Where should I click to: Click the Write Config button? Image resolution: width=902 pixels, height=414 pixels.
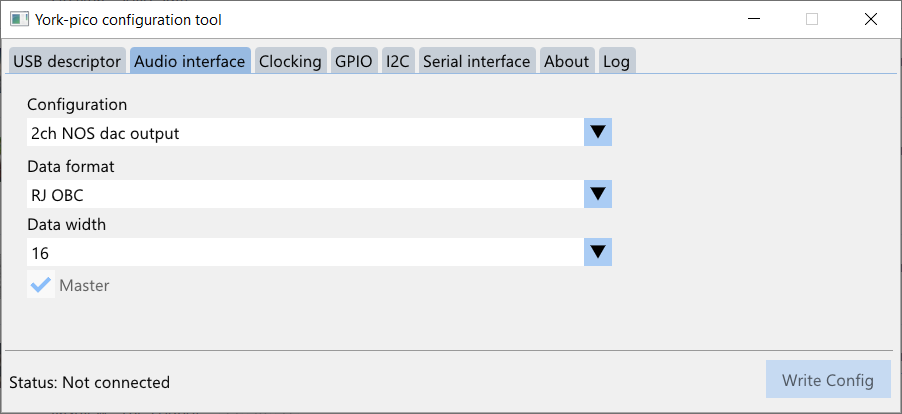(x=828, y=380)
